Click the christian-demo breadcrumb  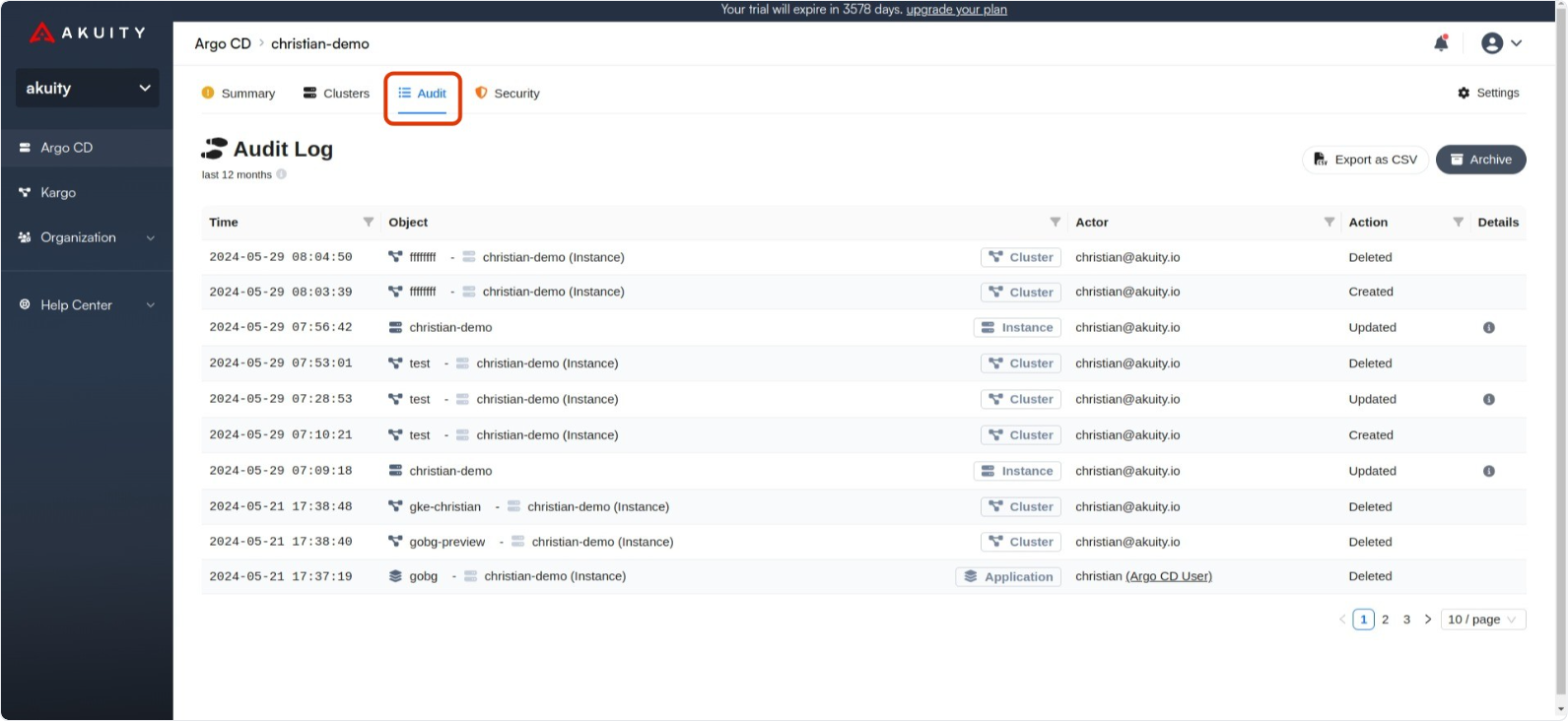[320, 44]
